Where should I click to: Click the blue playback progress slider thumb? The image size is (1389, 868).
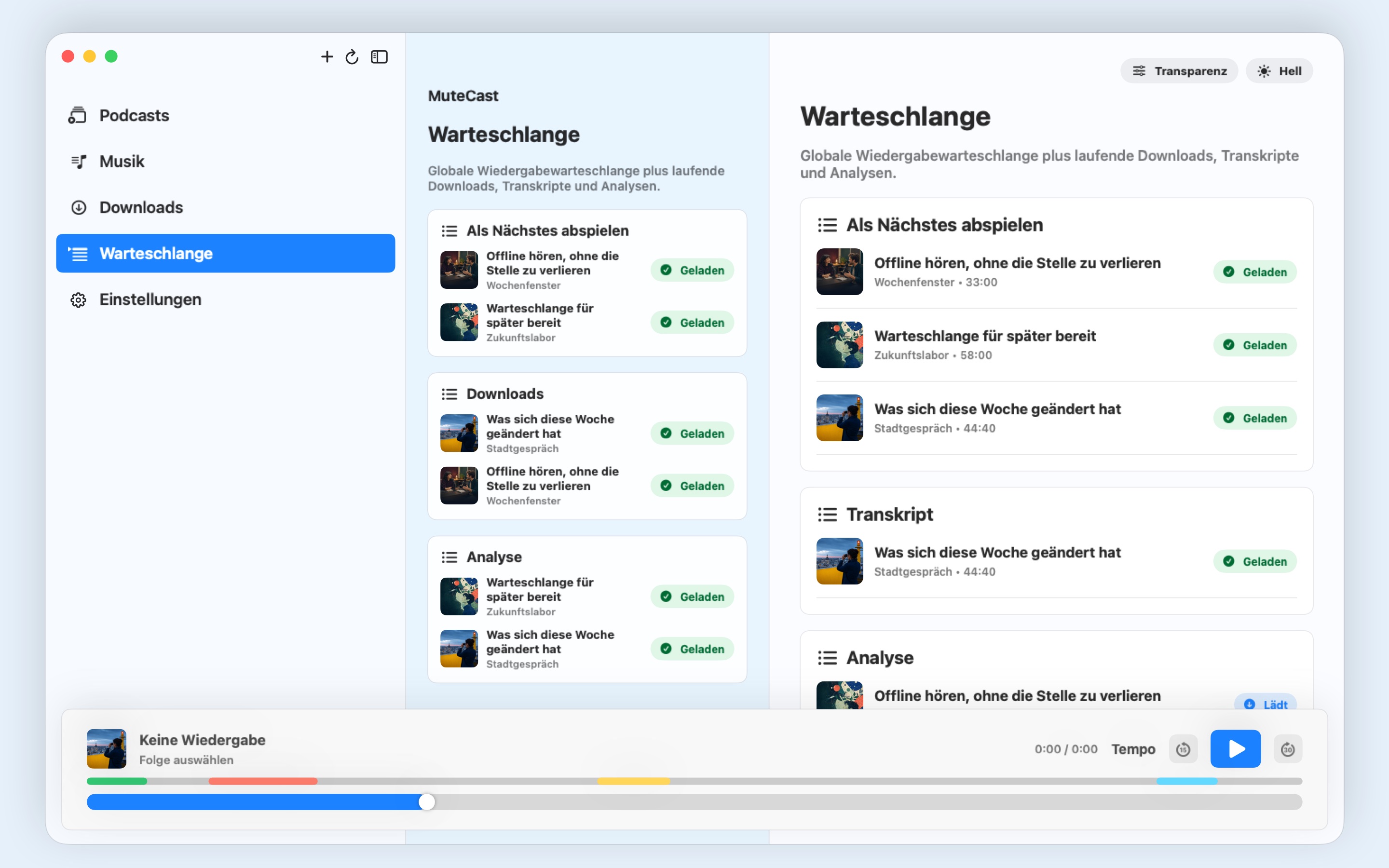pyautogui.click(x=426, y=802)
